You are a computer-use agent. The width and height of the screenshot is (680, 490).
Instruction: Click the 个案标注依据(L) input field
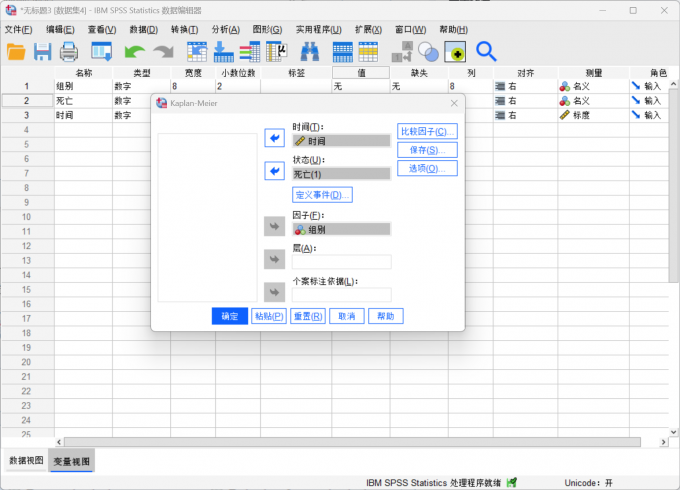[x=341, y=295]
